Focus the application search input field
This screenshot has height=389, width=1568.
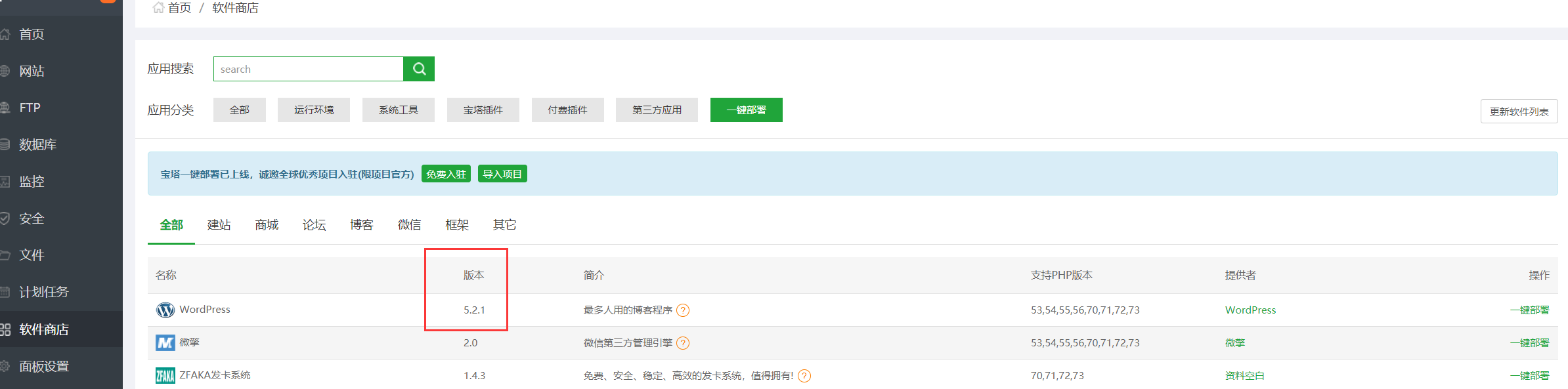pyautogui.click(x=308, y=69)
